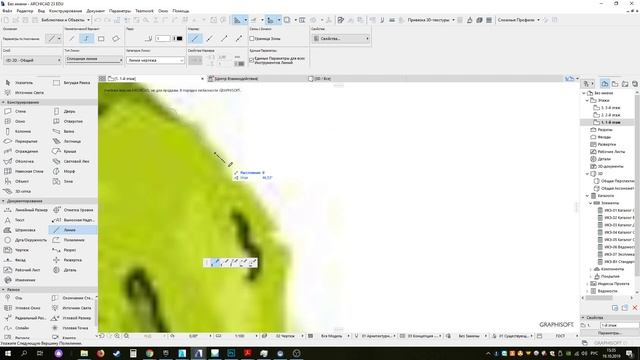This screenshot has height=360, width=640.
Task: Click the Параметры... button in navigator properties
Action: pos(610,333)
